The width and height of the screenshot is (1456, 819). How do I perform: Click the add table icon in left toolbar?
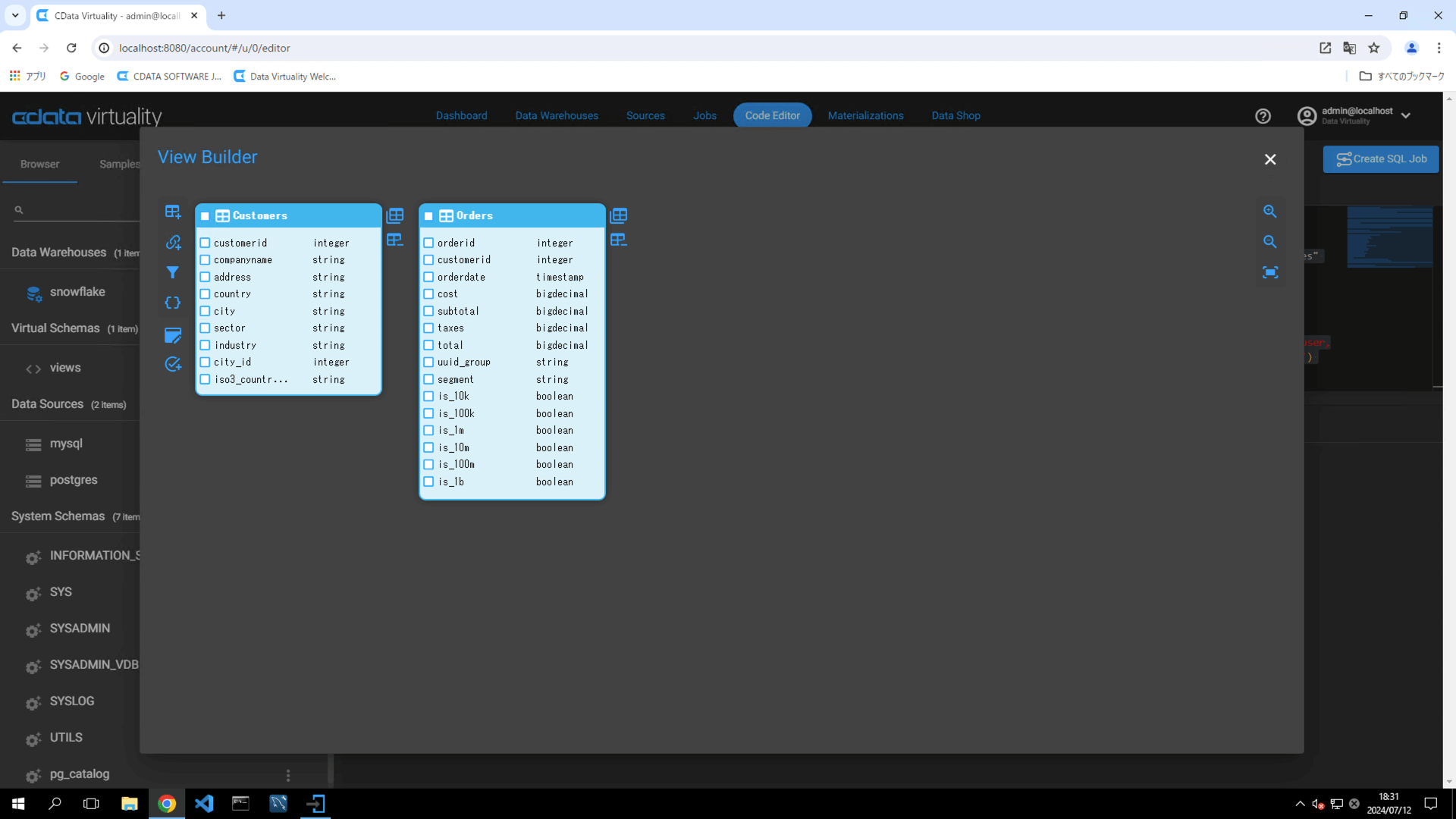pos(173,212)
